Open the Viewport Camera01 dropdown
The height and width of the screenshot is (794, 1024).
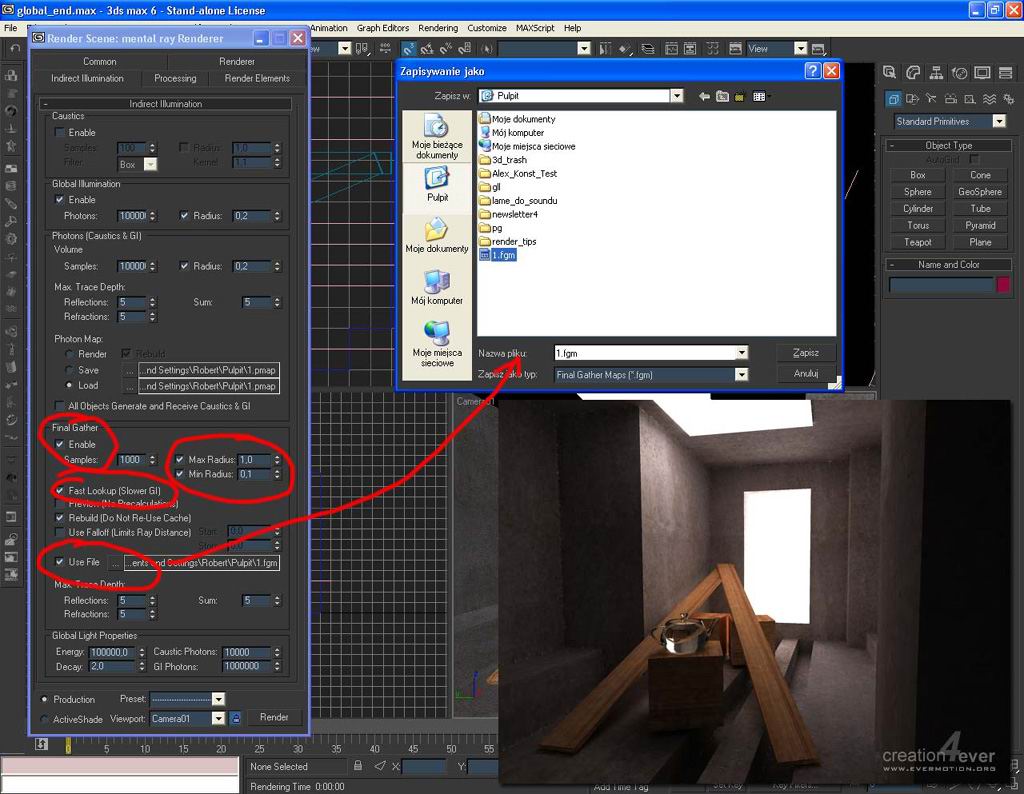click(218, 718)
